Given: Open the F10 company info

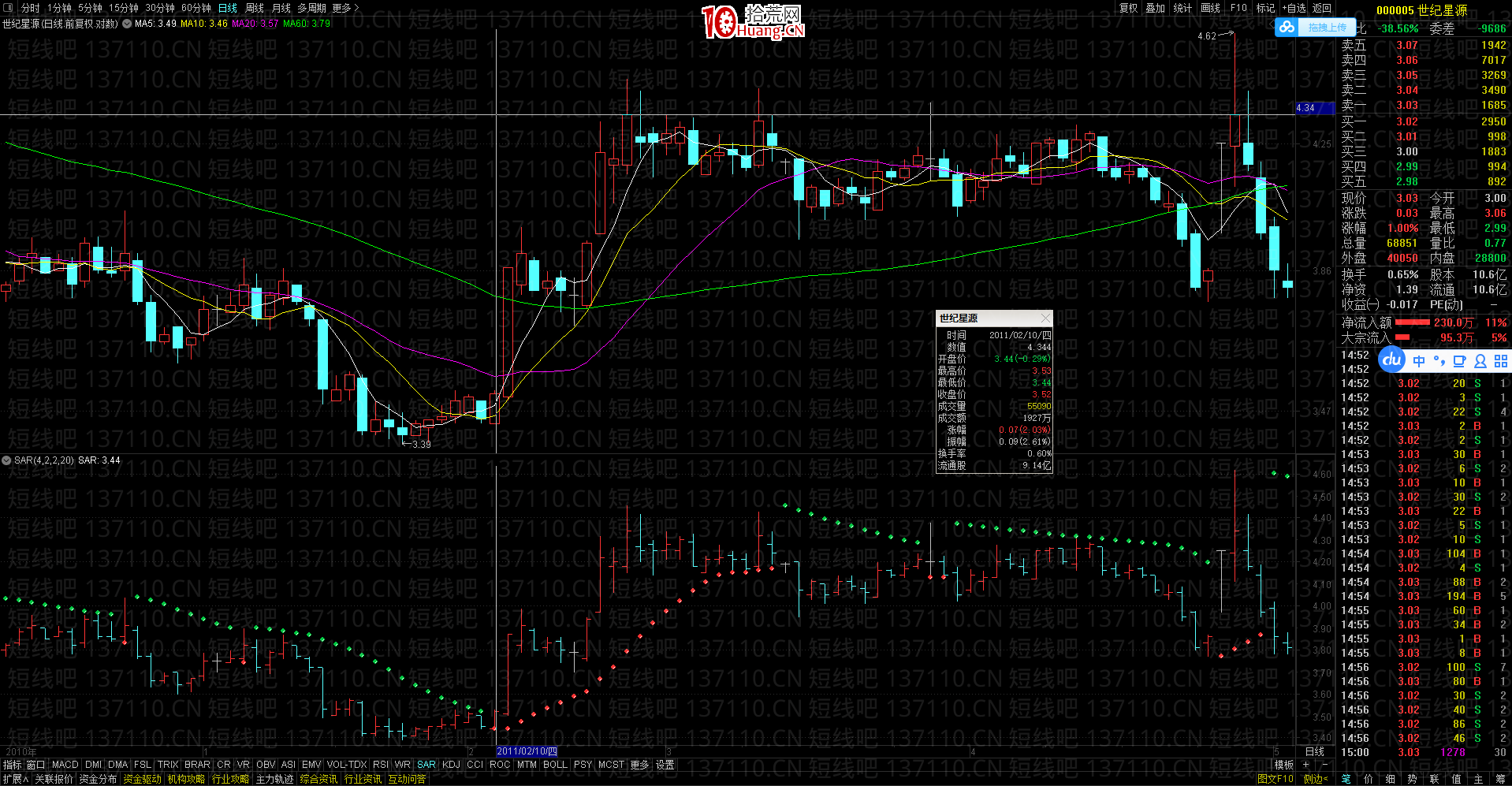Looking at the screenshot, I should [x=1239, y=8].
